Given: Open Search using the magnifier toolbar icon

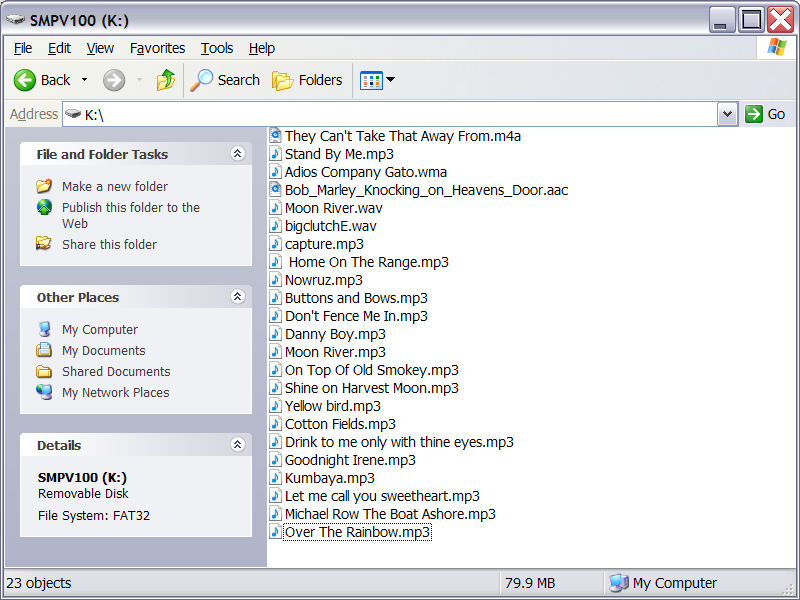Looking at the screenshot, I should coord(200,80).
